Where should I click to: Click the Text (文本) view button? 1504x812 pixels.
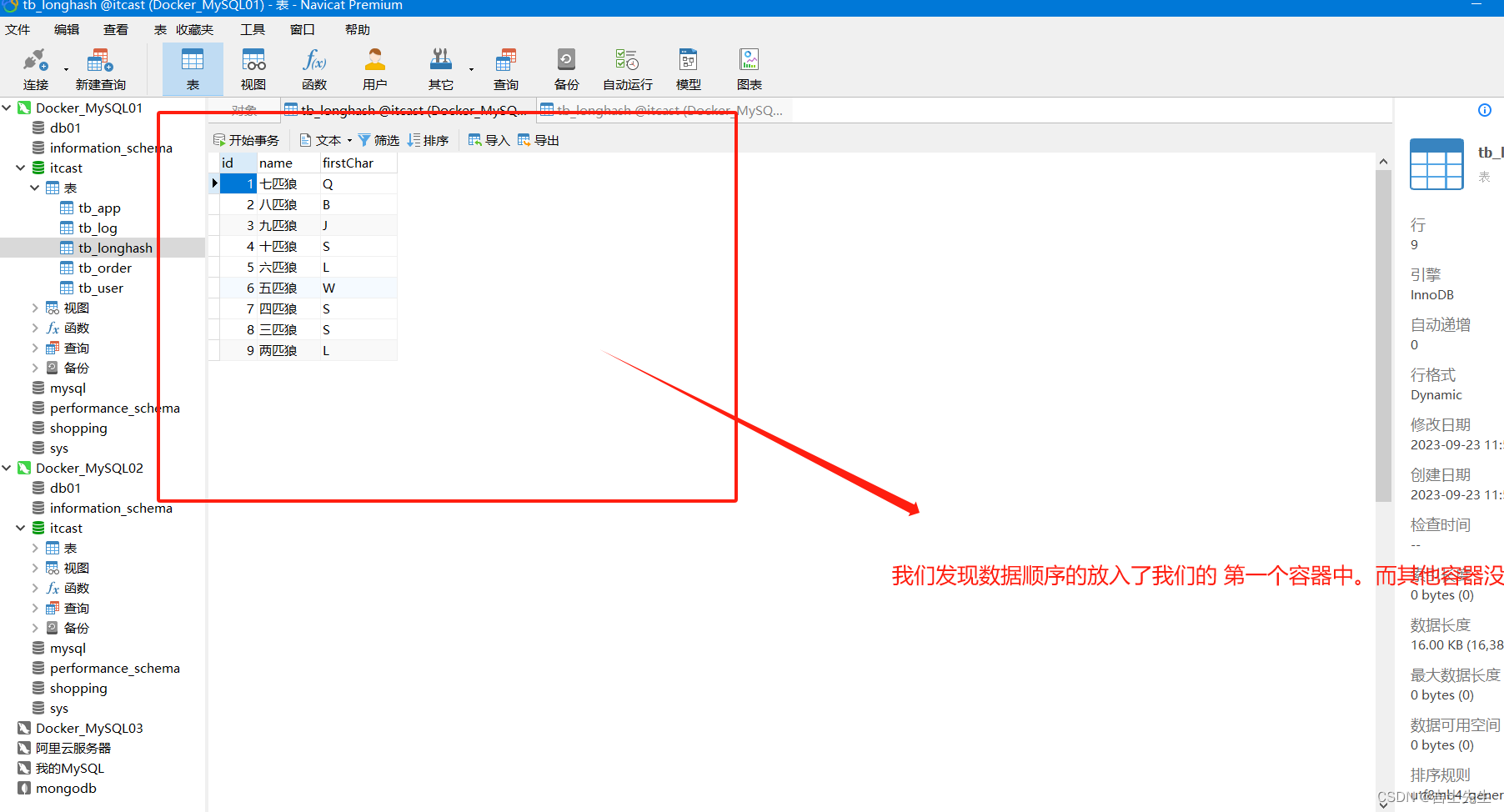(x=326, y=140)
